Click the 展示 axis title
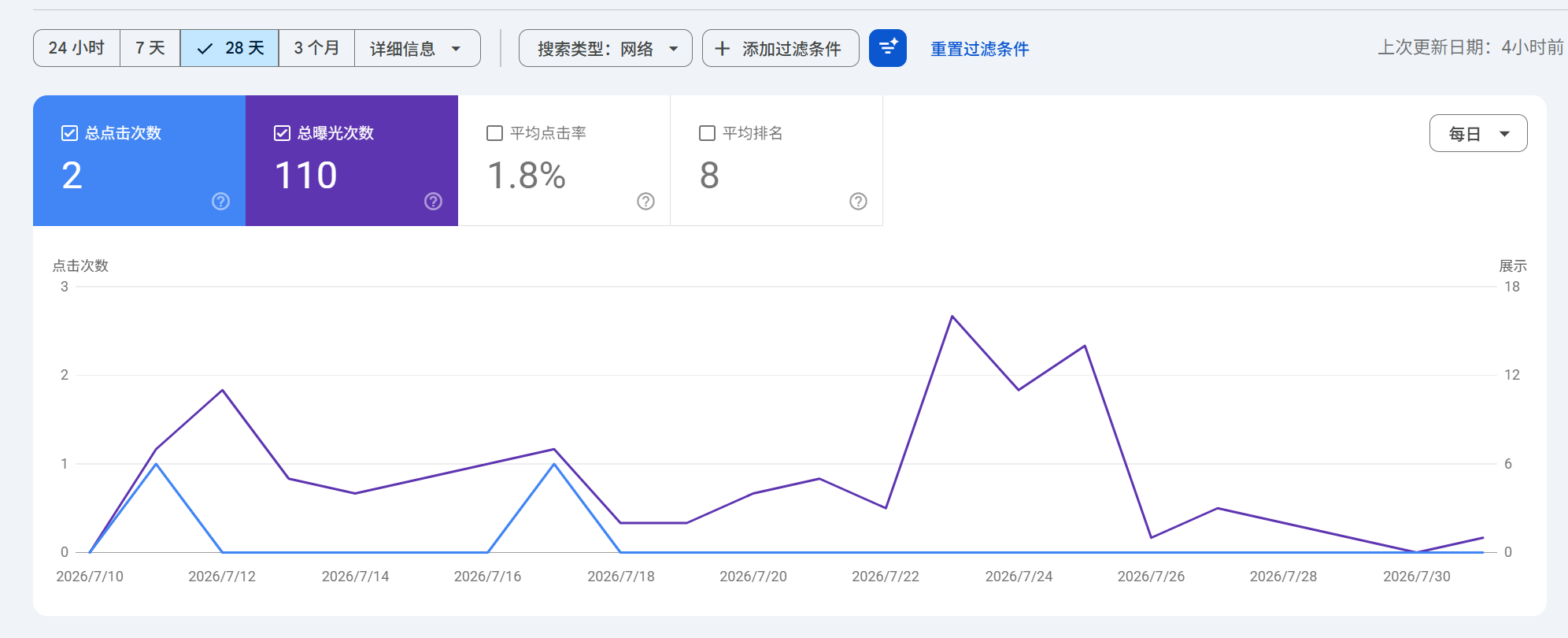Screen dimensions: 1568x638 (1513, 266)
